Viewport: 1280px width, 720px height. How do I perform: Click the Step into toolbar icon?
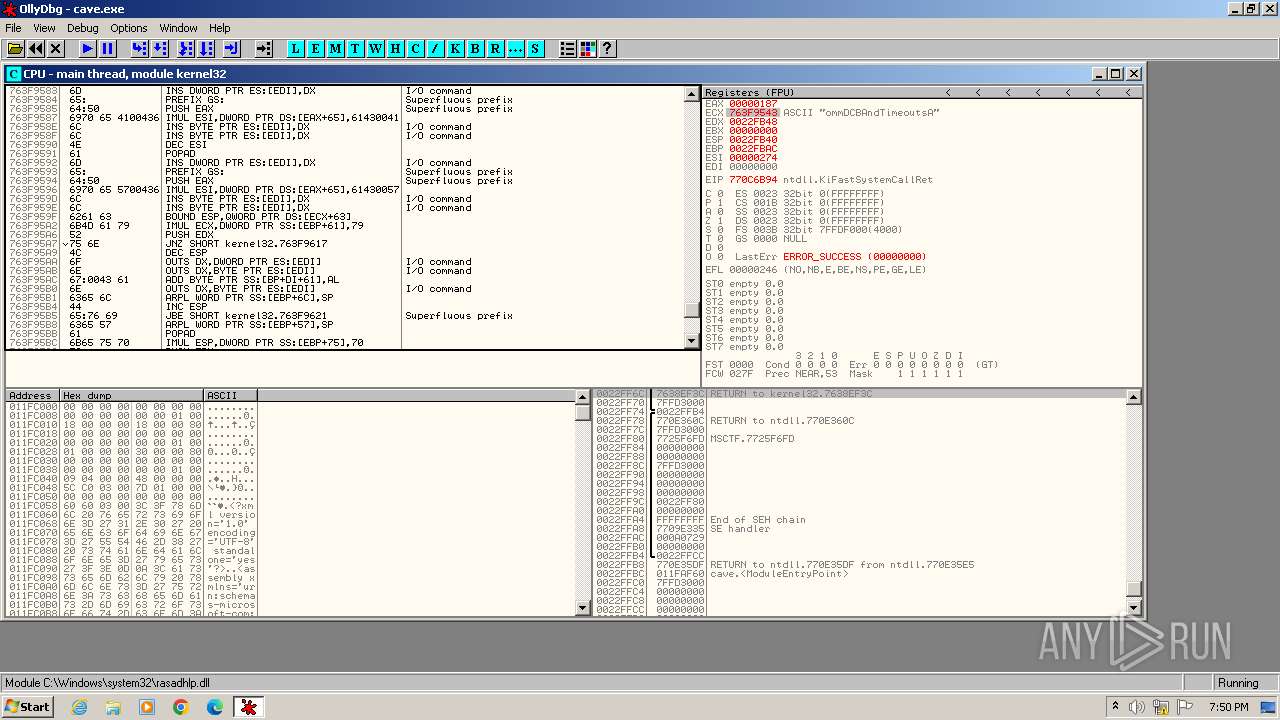click(140, 48)
